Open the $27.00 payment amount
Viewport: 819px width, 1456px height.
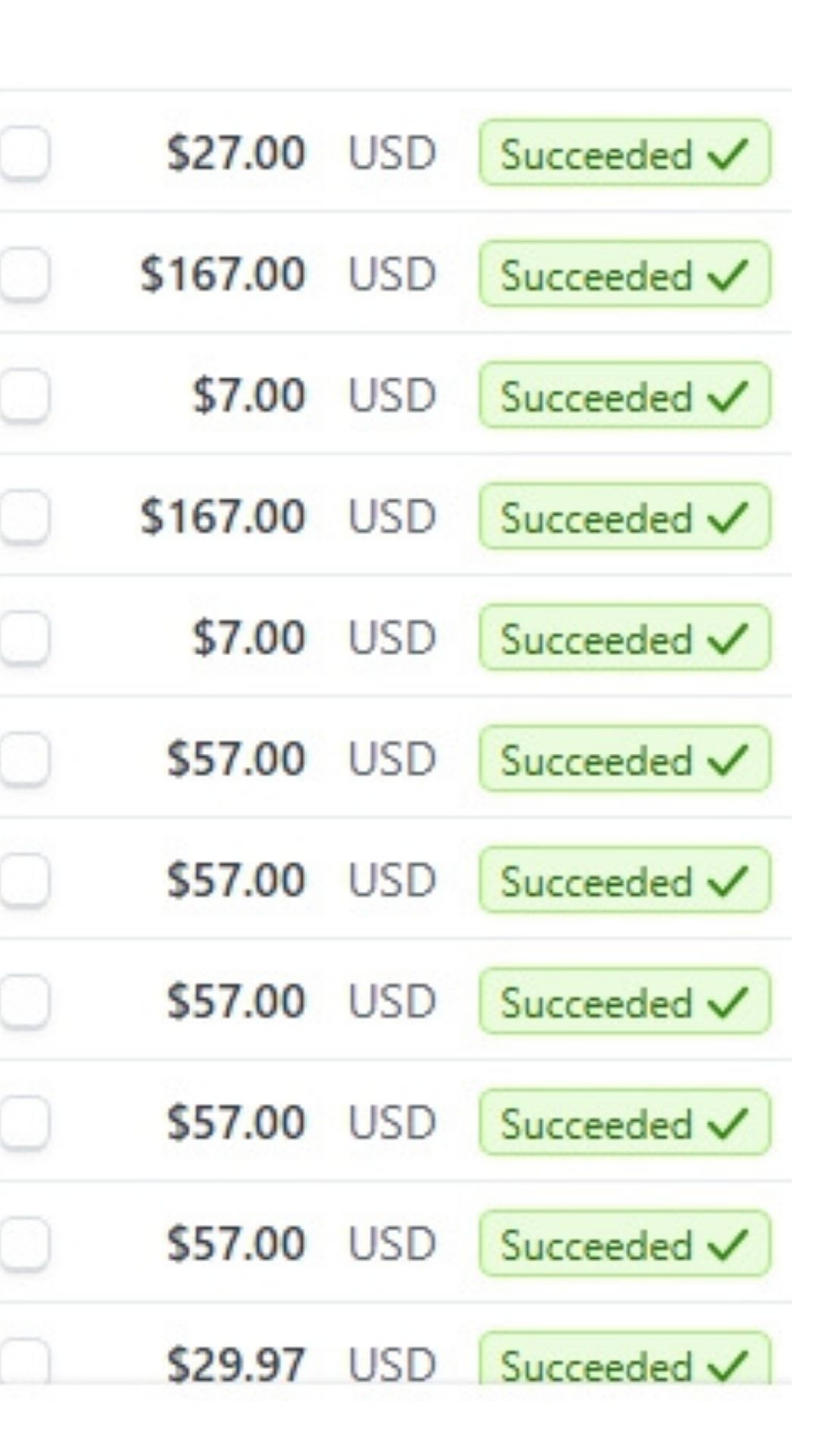click(x=236, y=152)
